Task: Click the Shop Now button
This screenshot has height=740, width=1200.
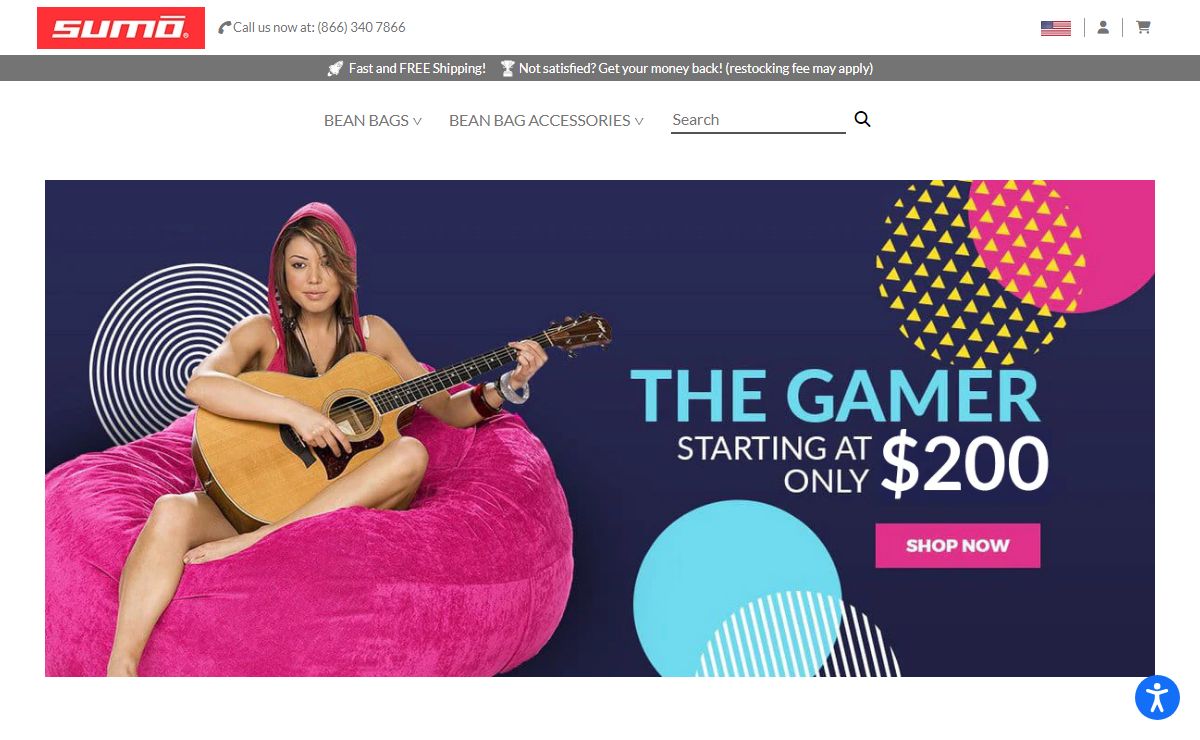Action: [x=958, y=546]
